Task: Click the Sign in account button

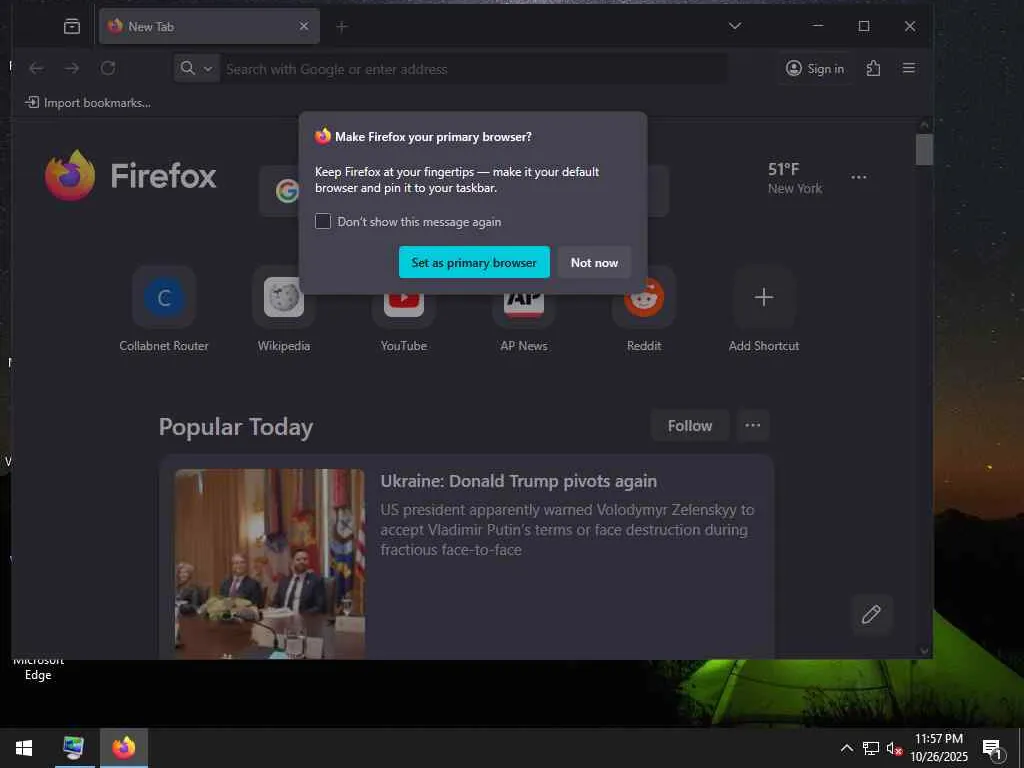Action: (x=814, y=68)
